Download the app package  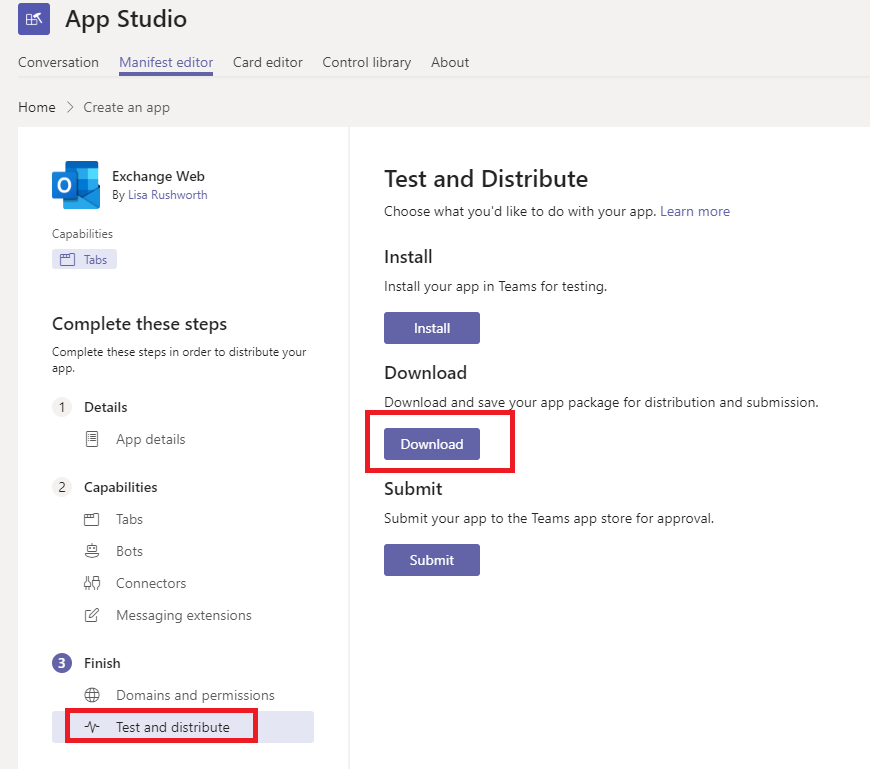pos(432,444)
